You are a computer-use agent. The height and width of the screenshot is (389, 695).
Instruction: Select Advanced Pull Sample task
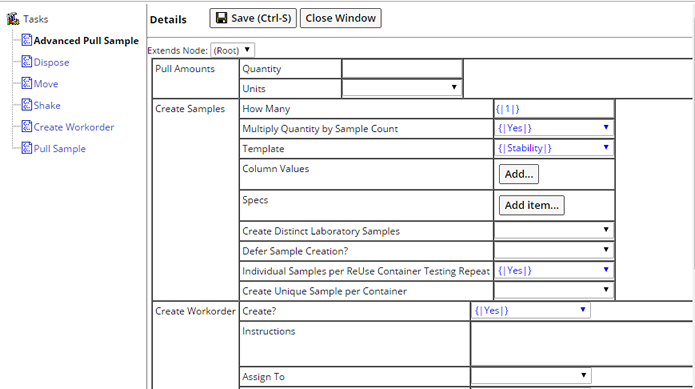pyautogui.click(x=86, y=41)
